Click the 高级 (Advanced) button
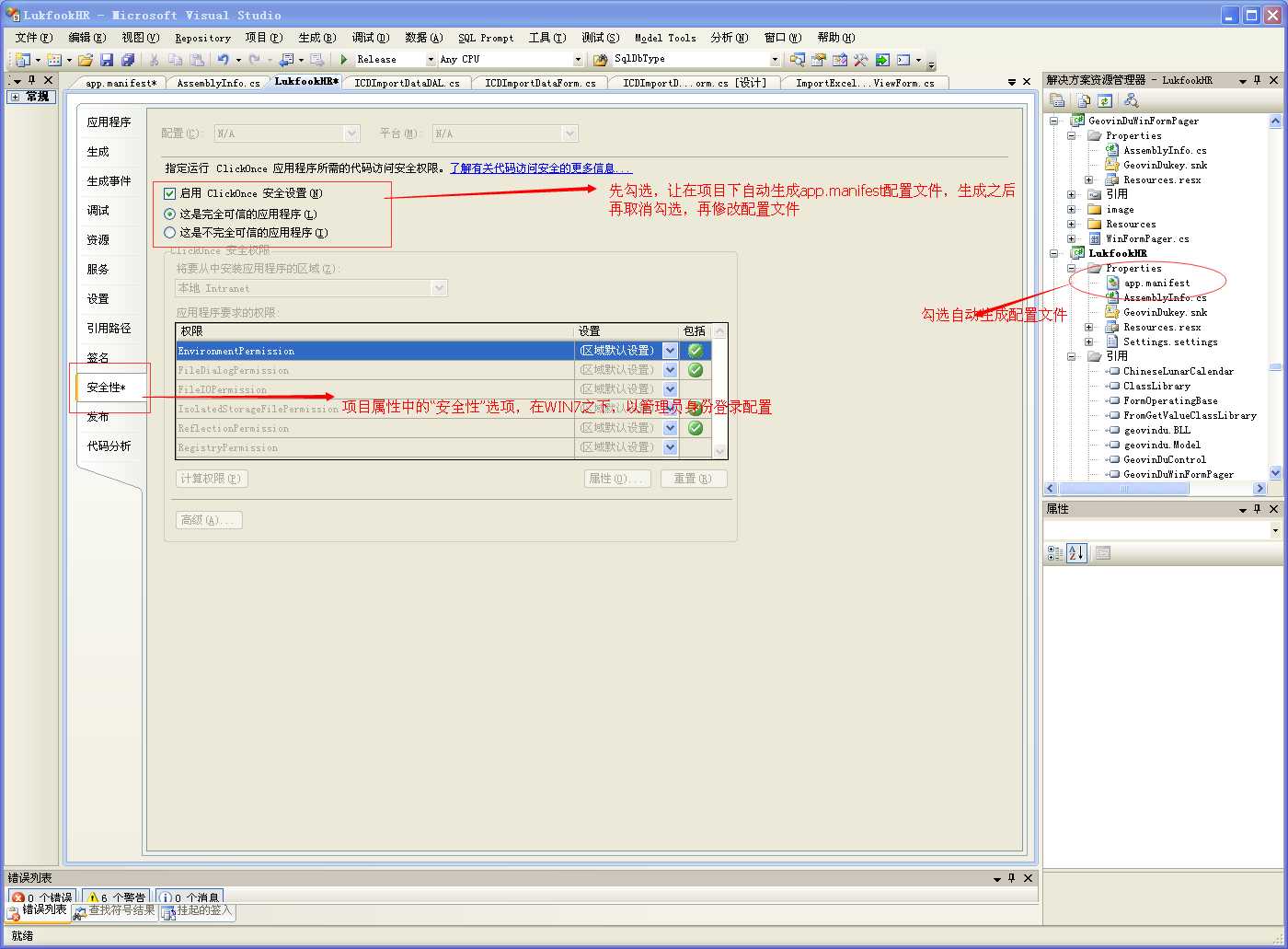The width and height of the screenshot is (1288, 949). click(209, 520)
